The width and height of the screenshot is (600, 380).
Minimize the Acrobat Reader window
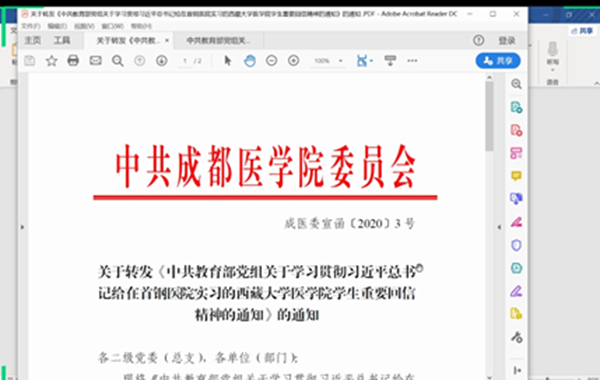coord(470,14)
